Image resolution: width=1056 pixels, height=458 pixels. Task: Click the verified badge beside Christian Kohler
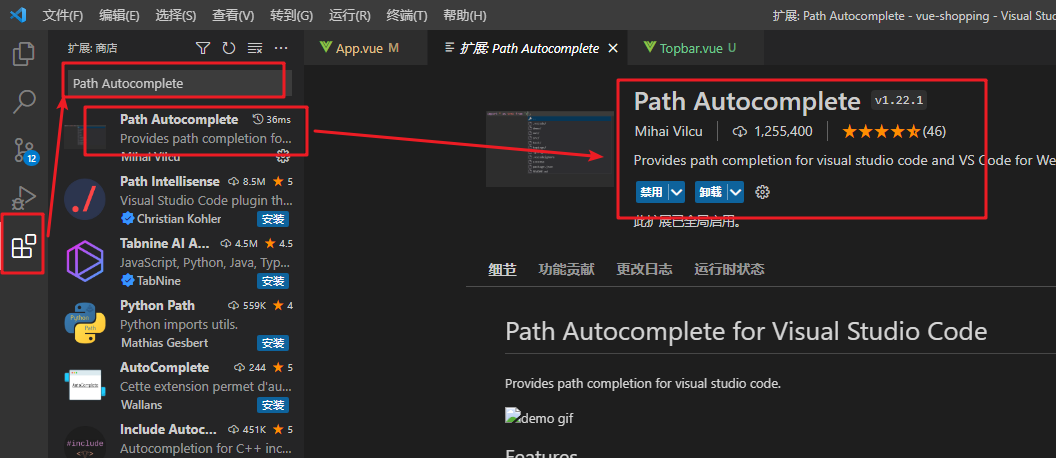(x=127, y=219)
